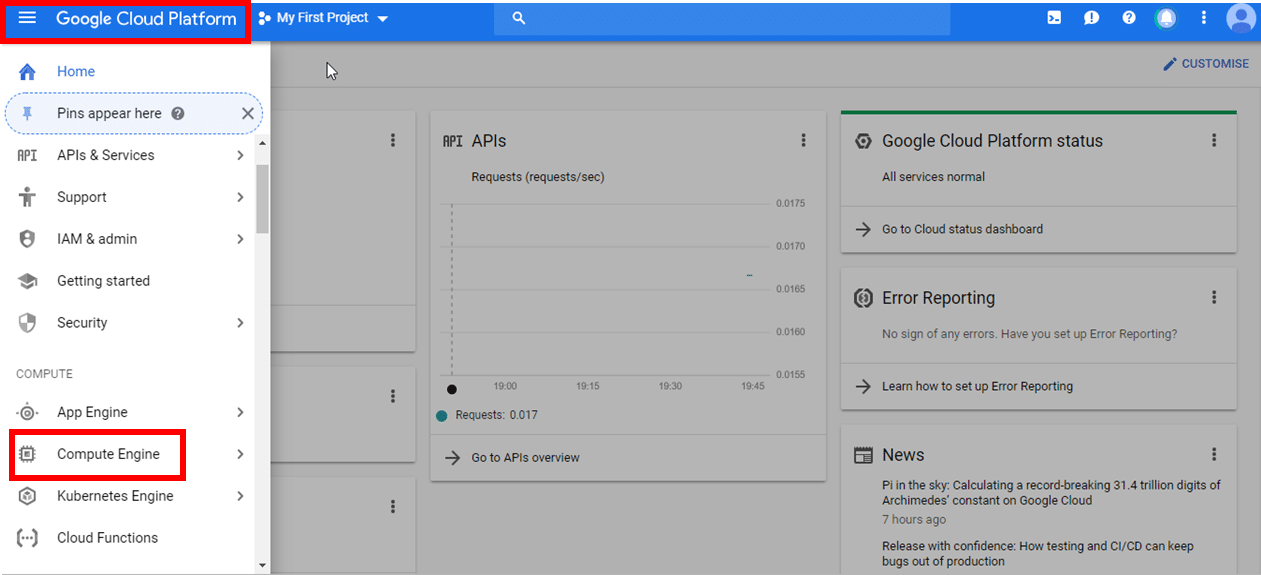Select Getting started menu item
This screenshot has height=575, width=1261.
128,281
